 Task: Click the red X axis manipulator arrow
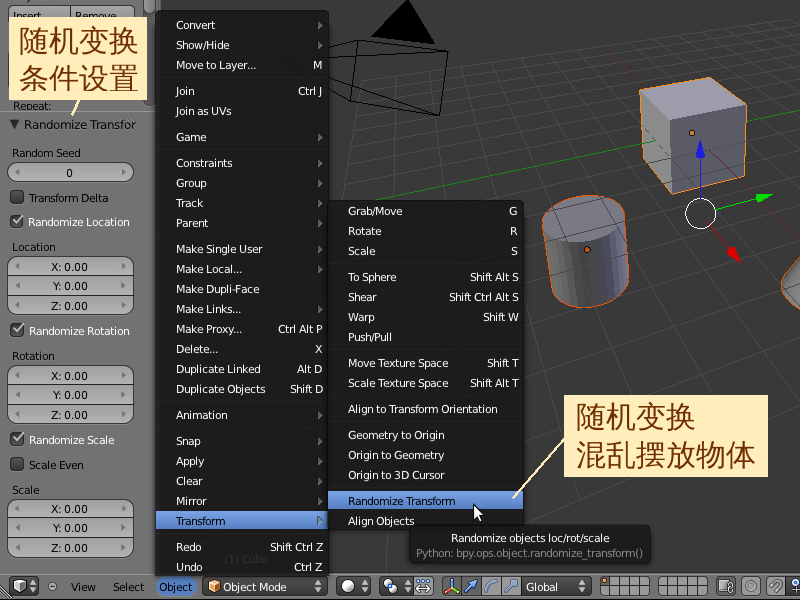[x=733, y=254]
